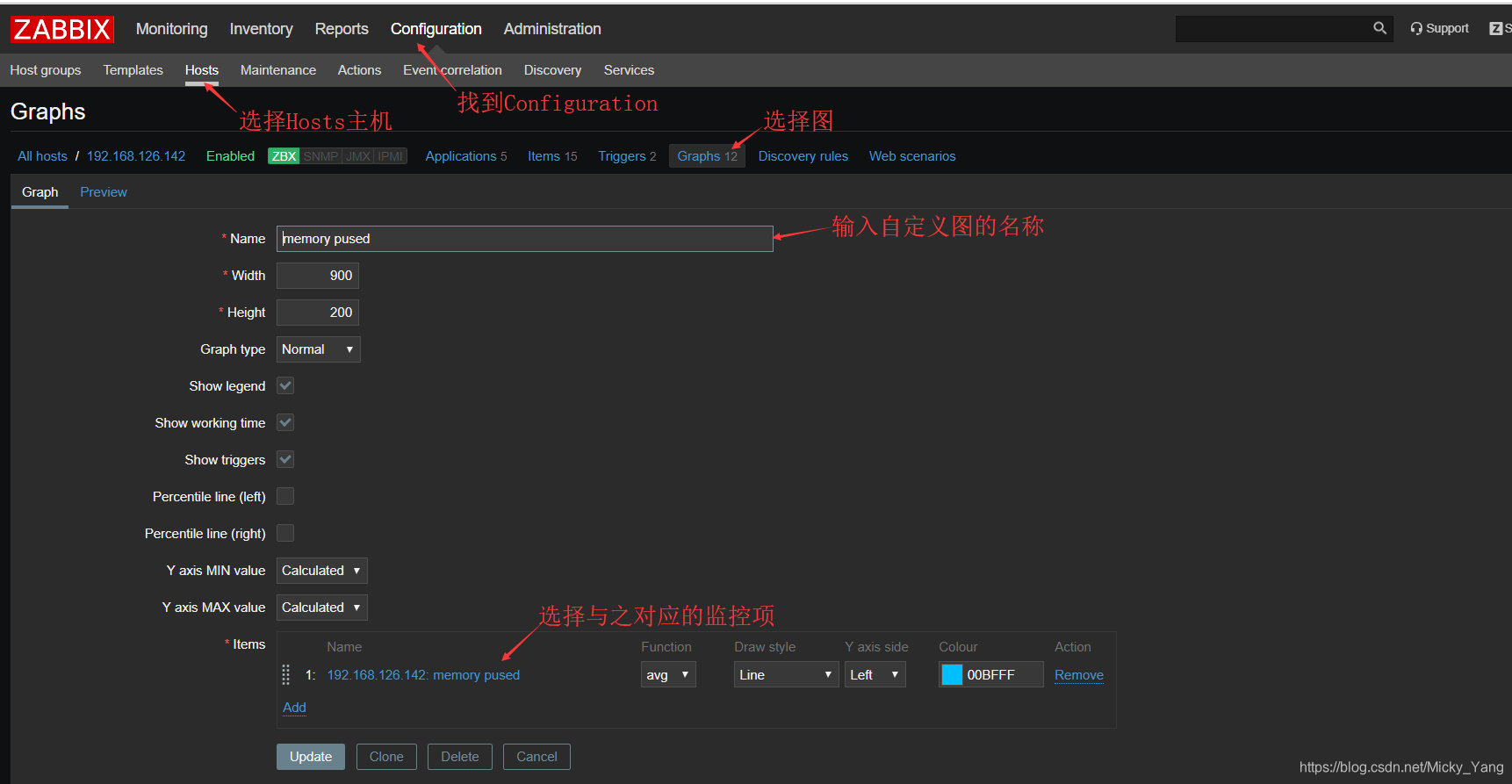Toggle the Show working time checkbox

285,422
